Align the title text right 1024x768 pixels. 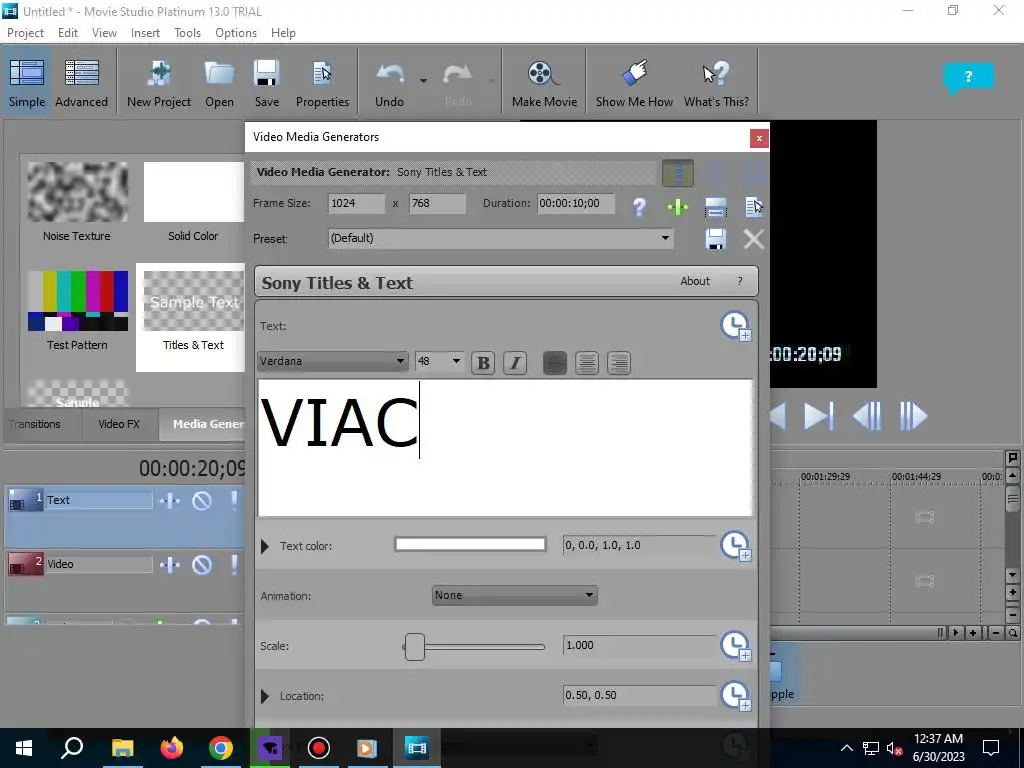pos(618,363)
